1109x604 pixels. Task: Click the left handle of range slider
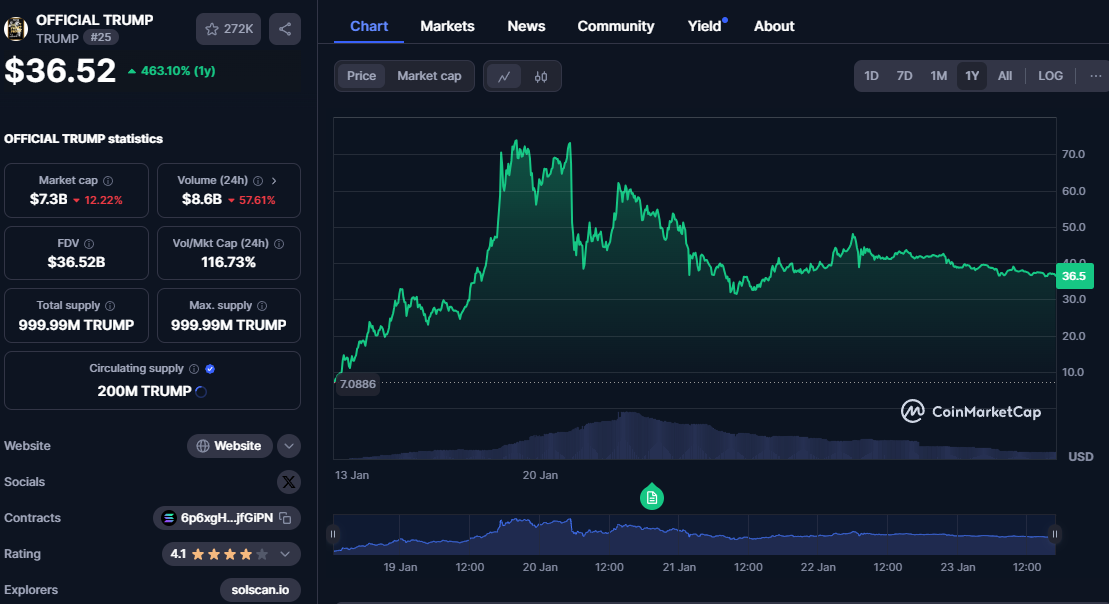coord(334,535)
